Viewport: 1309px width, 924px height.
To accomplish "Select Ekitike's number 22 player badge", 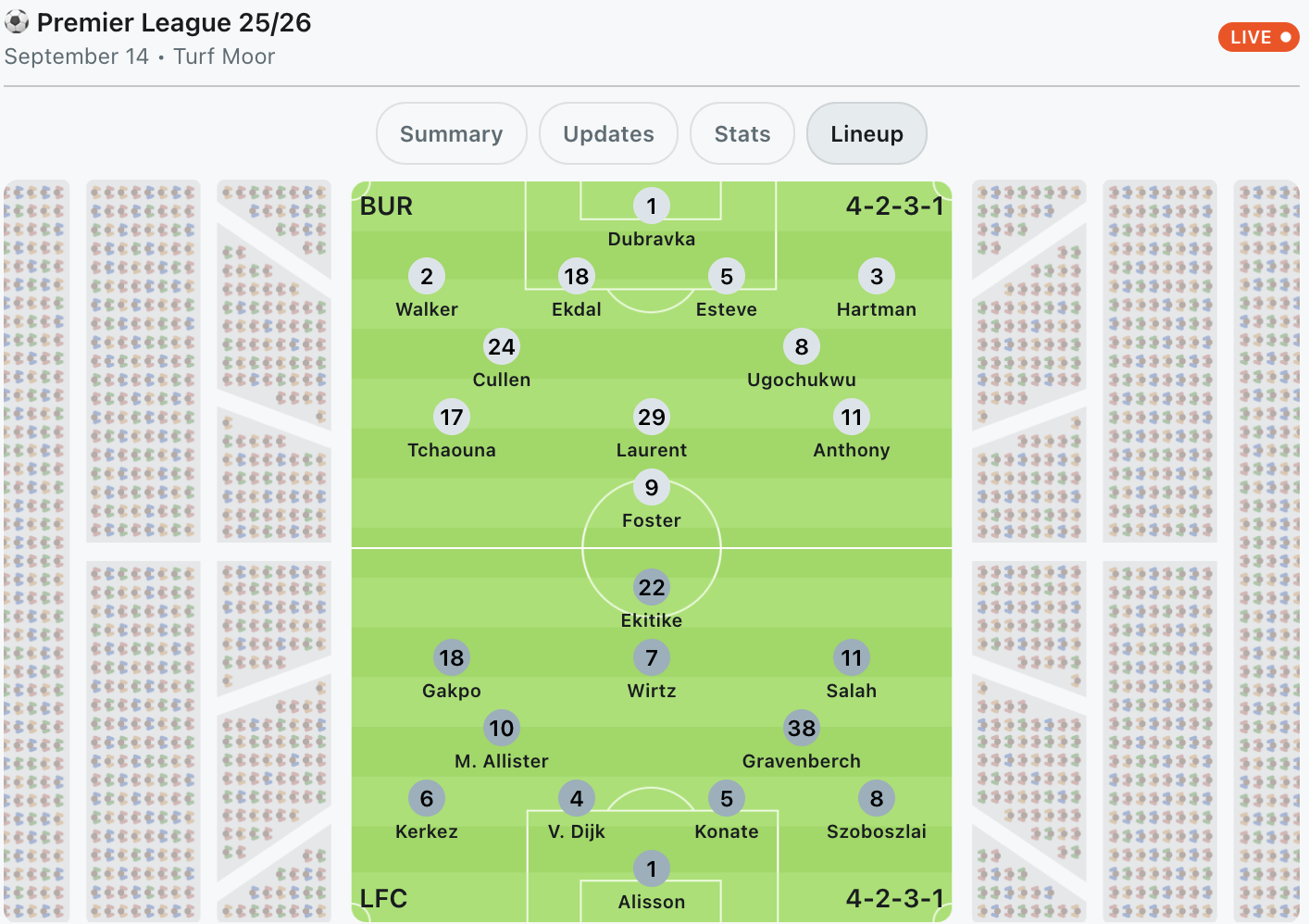I will click(652, 587).
